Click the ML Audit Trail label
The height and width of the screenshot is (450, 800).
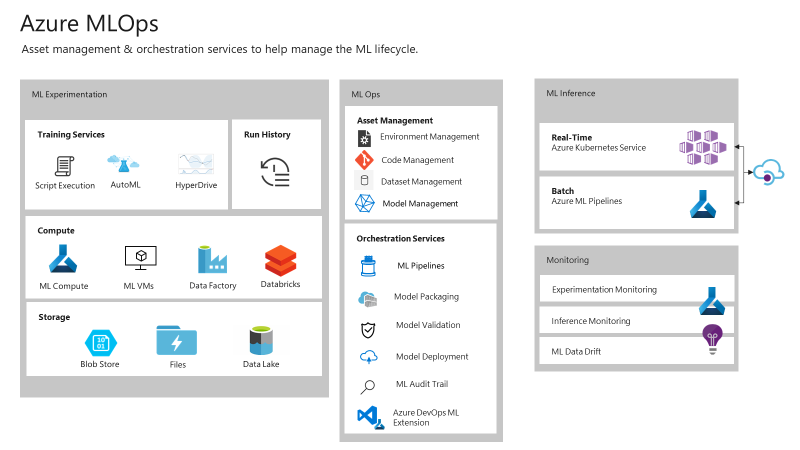click(422, 384)
